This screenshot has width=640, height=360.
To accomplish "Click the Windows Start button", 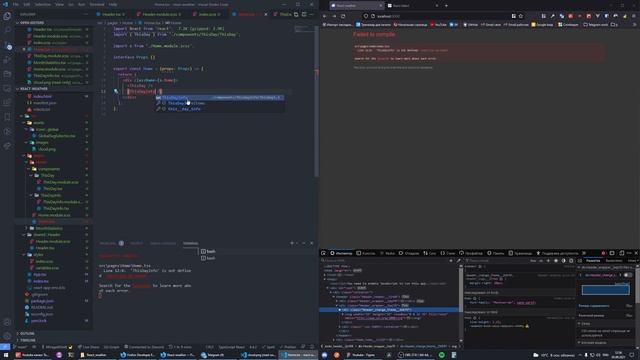I will pyautogui.click(x=5, y=355).
